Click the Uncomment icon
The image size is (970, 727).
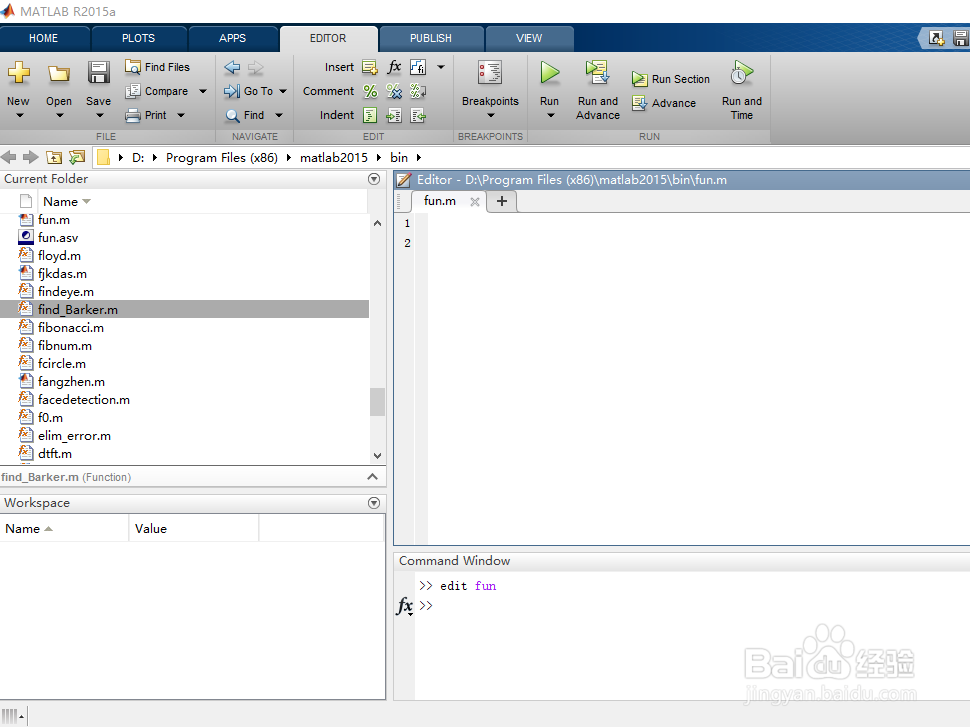tap(394, 91)
